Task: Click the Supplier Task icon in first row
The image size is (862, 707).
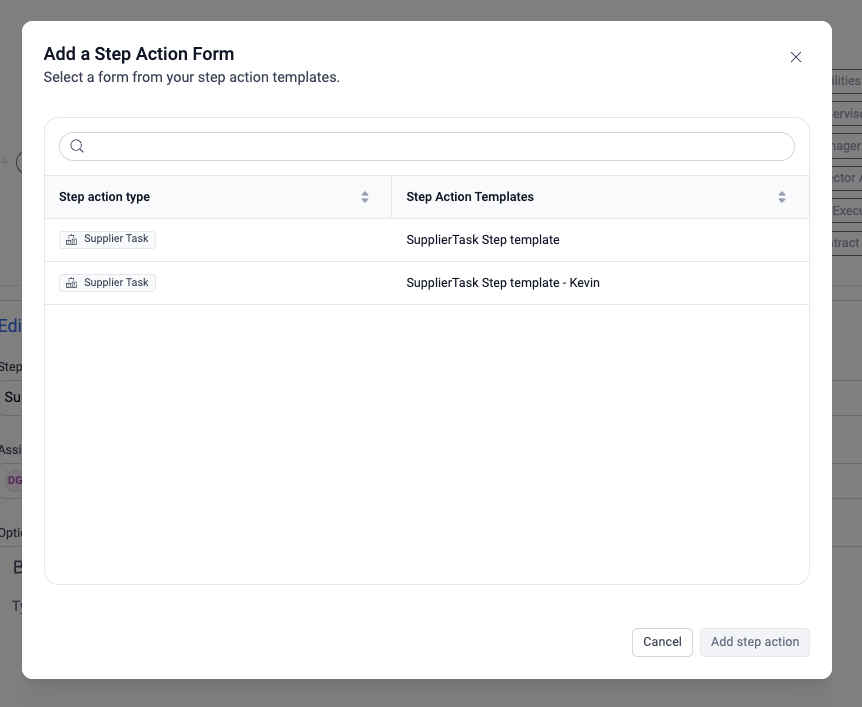Action: [x=71, y=240]
